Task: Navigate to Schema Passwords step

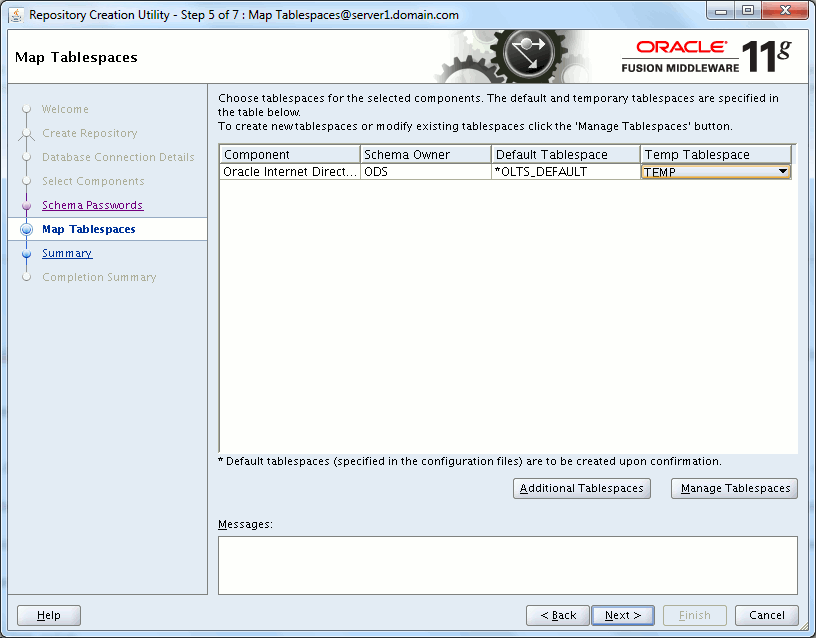Action: click(x=92, y=205)
